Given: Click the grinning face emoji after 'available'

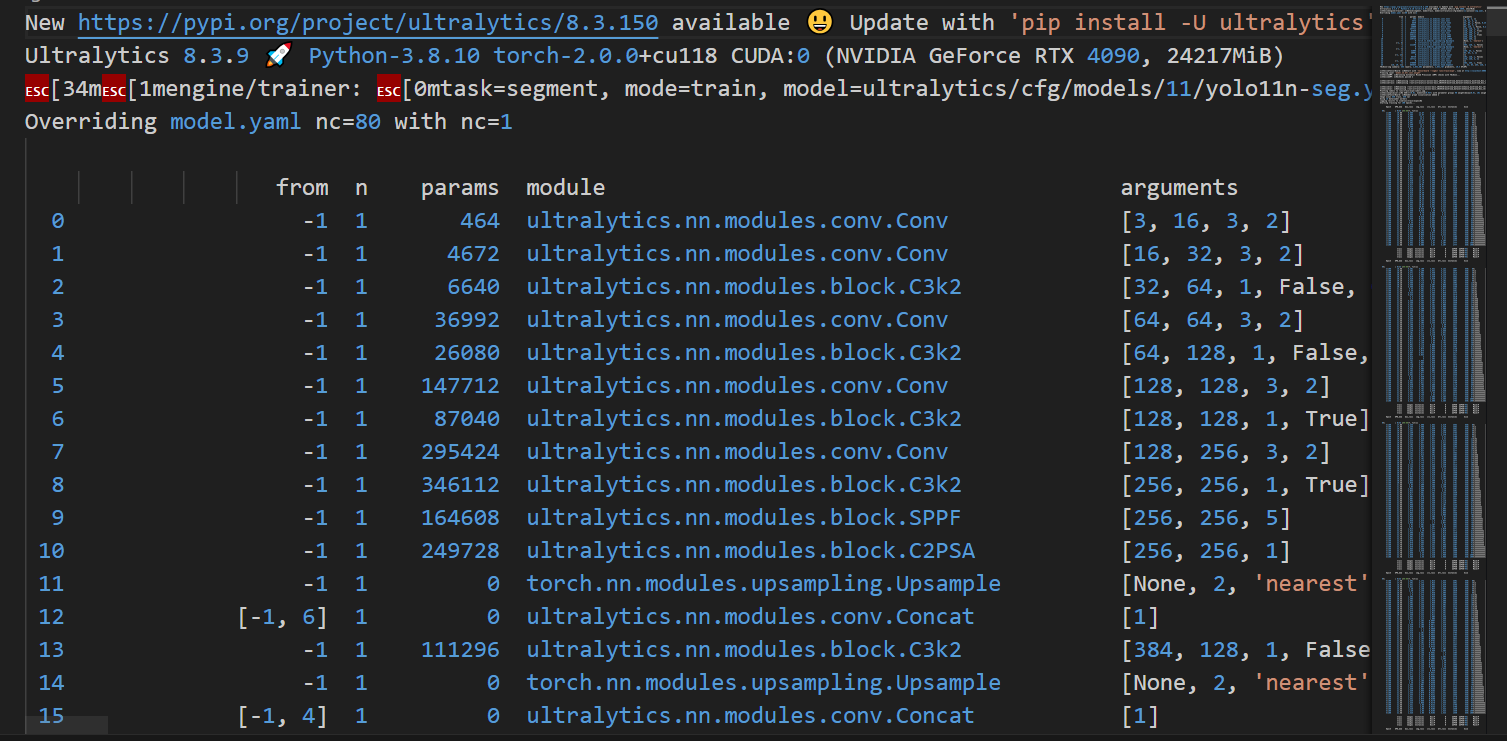Looking at the screenshot, I should click(x=820, y=23).
